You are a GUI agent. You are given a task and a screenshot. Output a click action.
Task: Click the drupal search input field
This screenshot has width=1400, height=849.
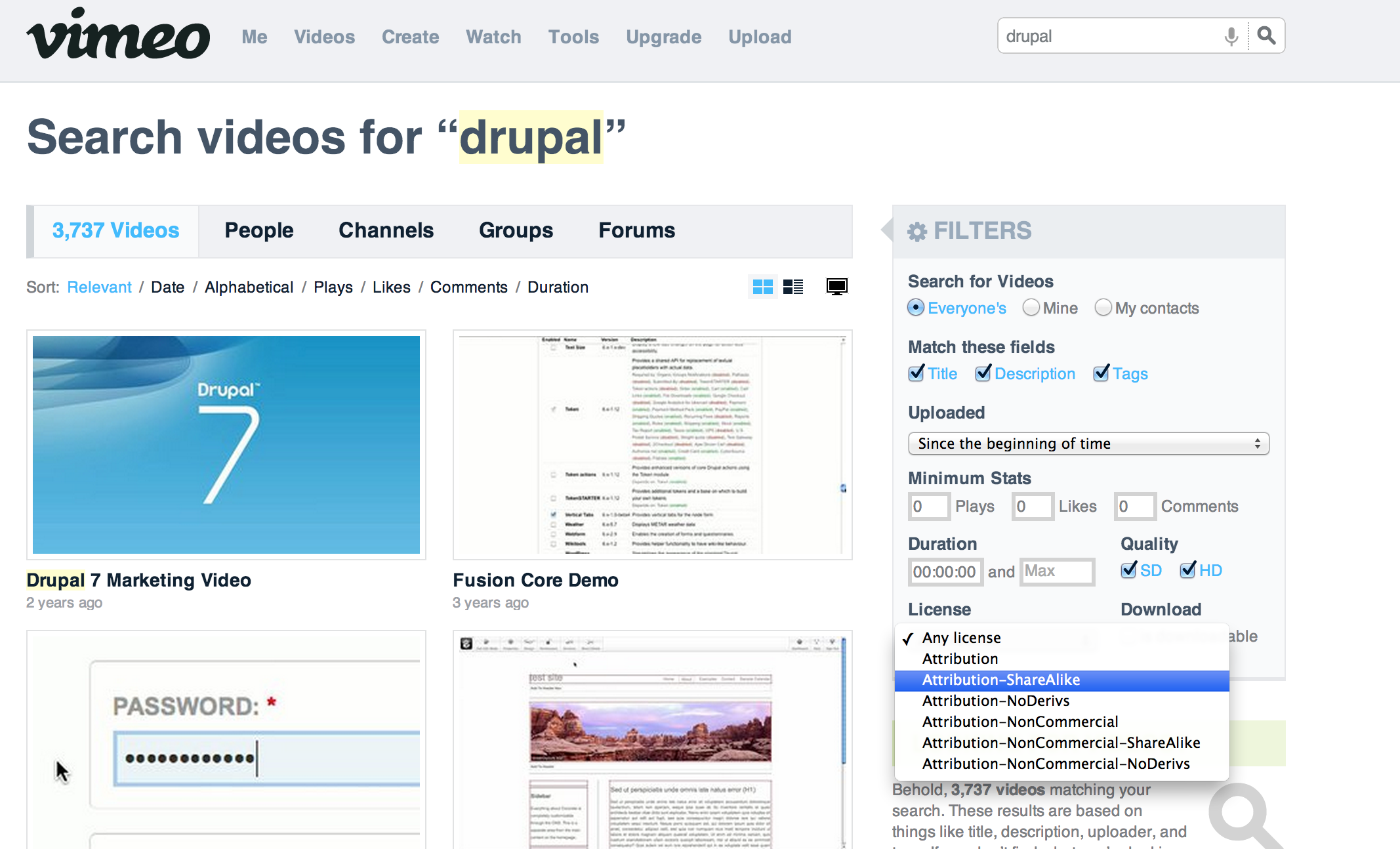(1112, 36)
